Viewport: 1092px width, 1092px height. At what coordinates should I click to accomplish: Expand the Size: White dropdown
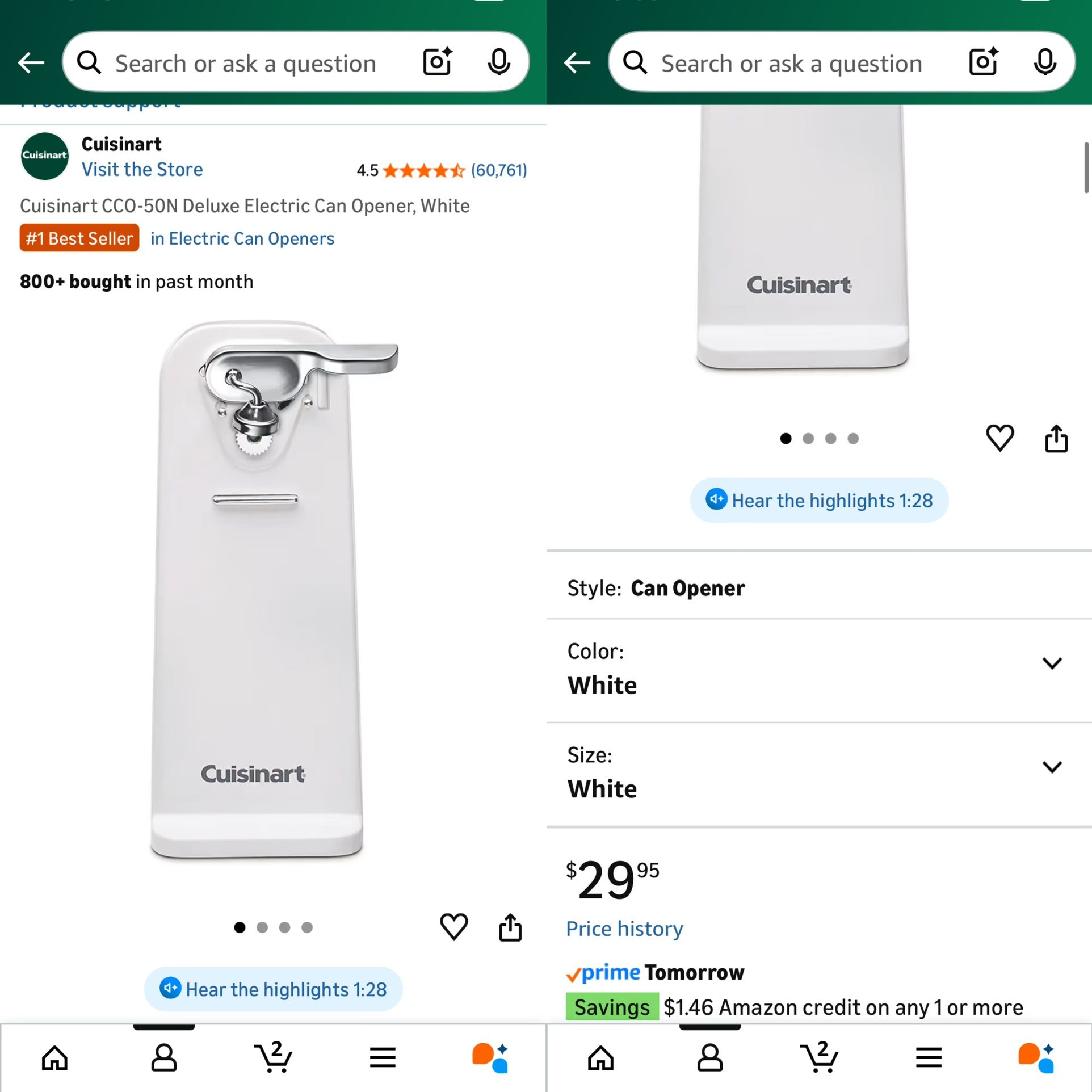1052,767
